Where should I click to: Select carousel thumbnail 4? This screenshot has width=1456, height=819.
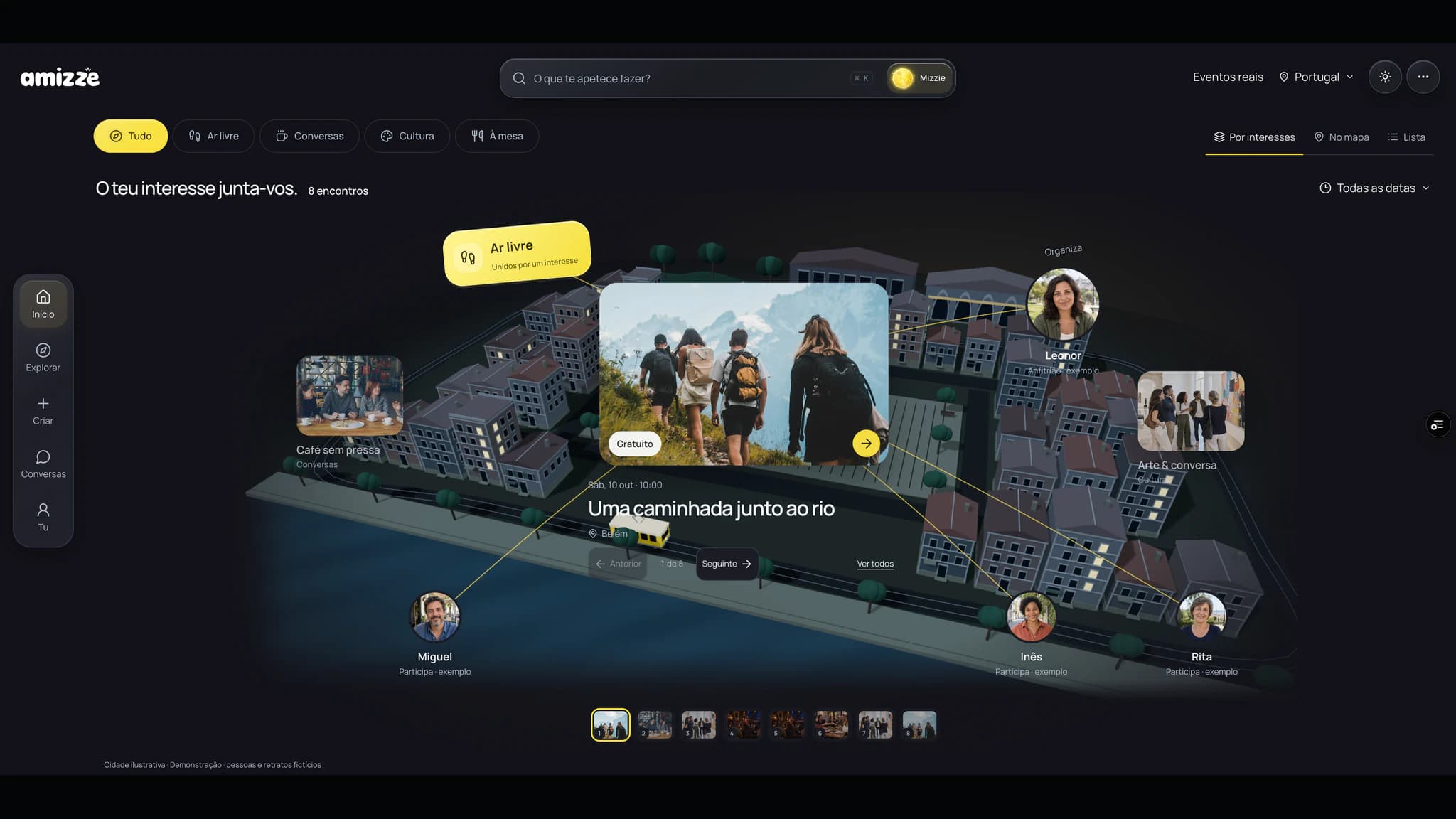pos(743,725)
